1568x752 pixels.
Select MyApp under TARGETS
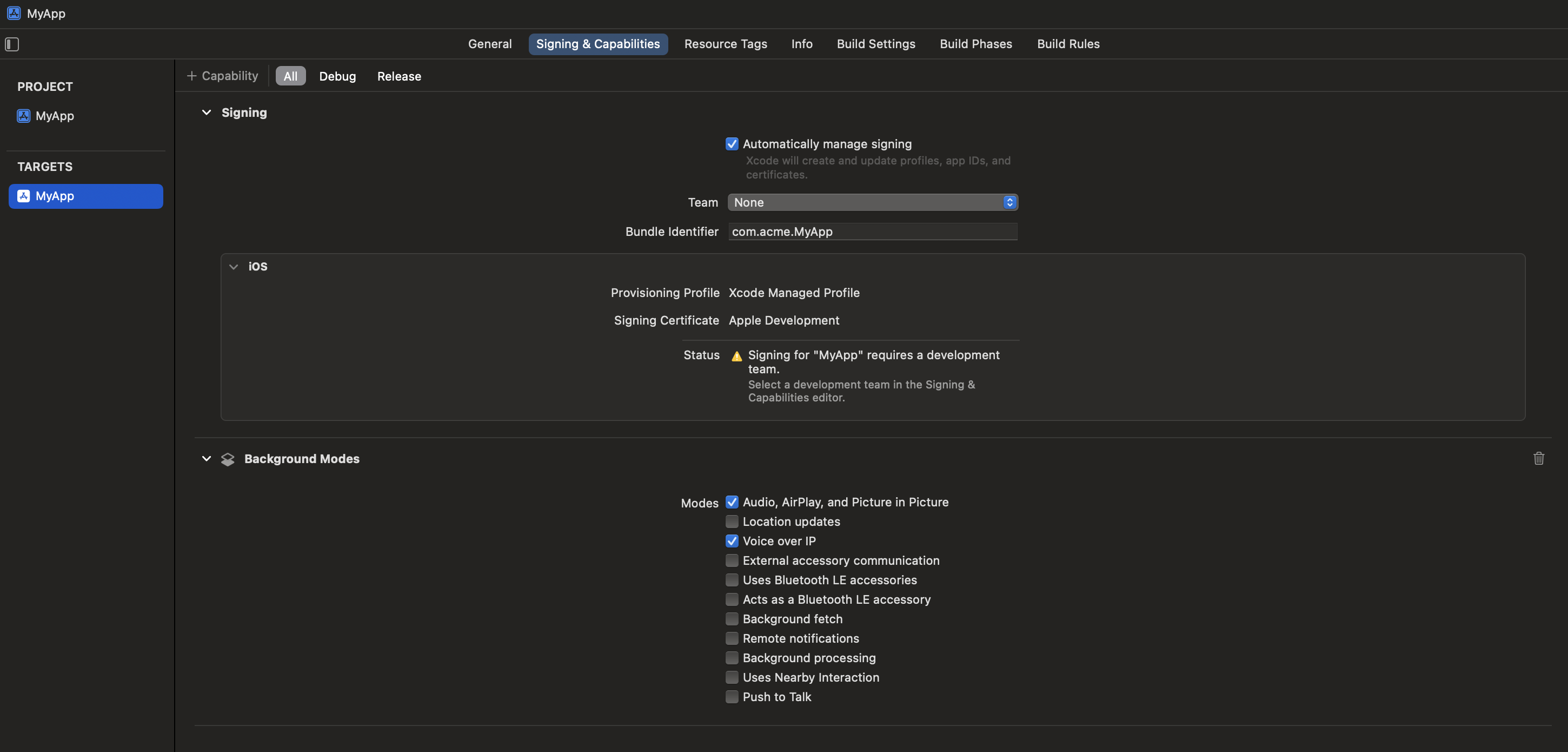tap(85, 196)
